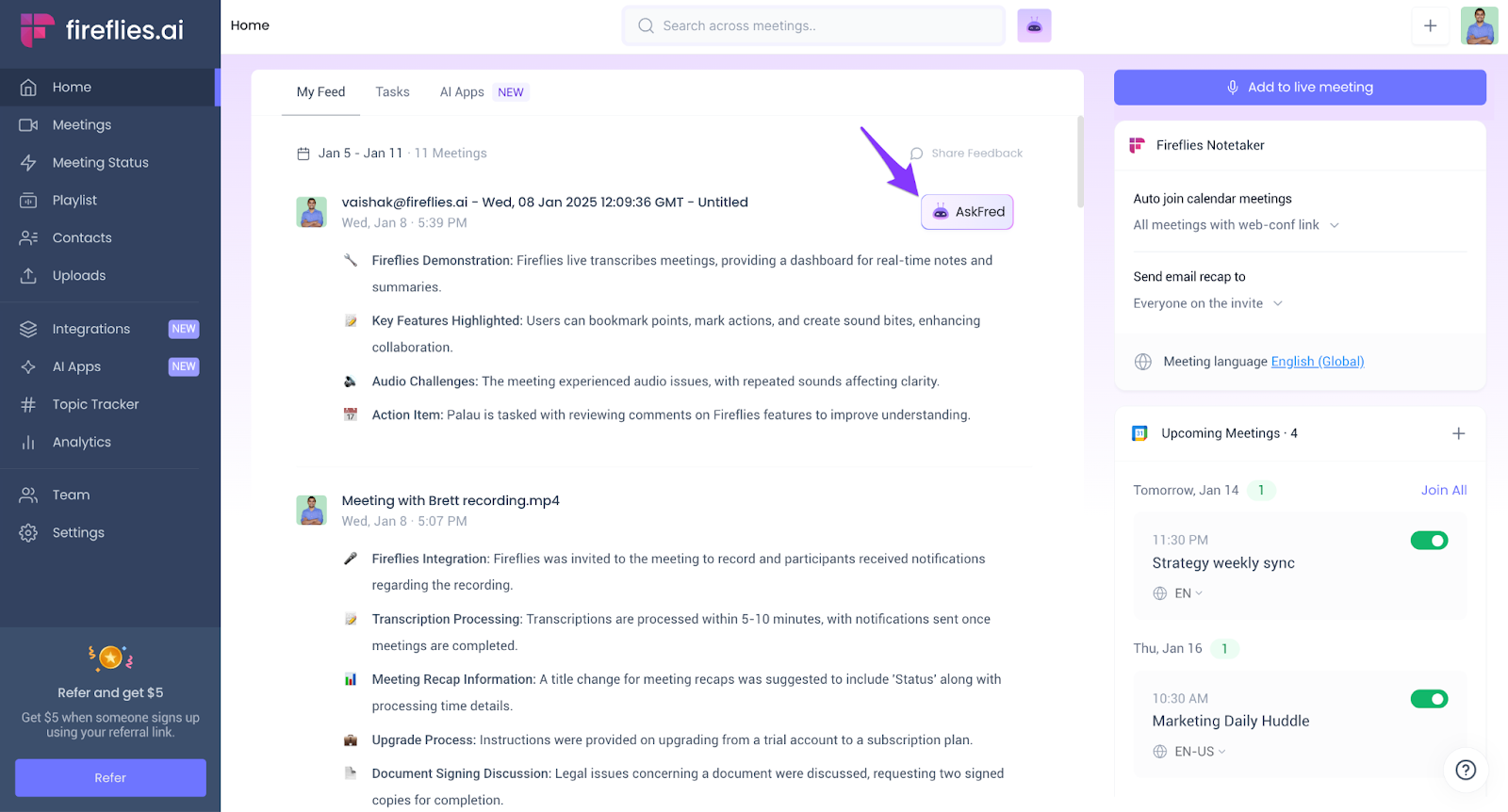Image resolution: width=1508 pixels, height=812 pixels.
Task: Switch to the Tasks tab
Action: pyautogui.click(x=392, y=92)
